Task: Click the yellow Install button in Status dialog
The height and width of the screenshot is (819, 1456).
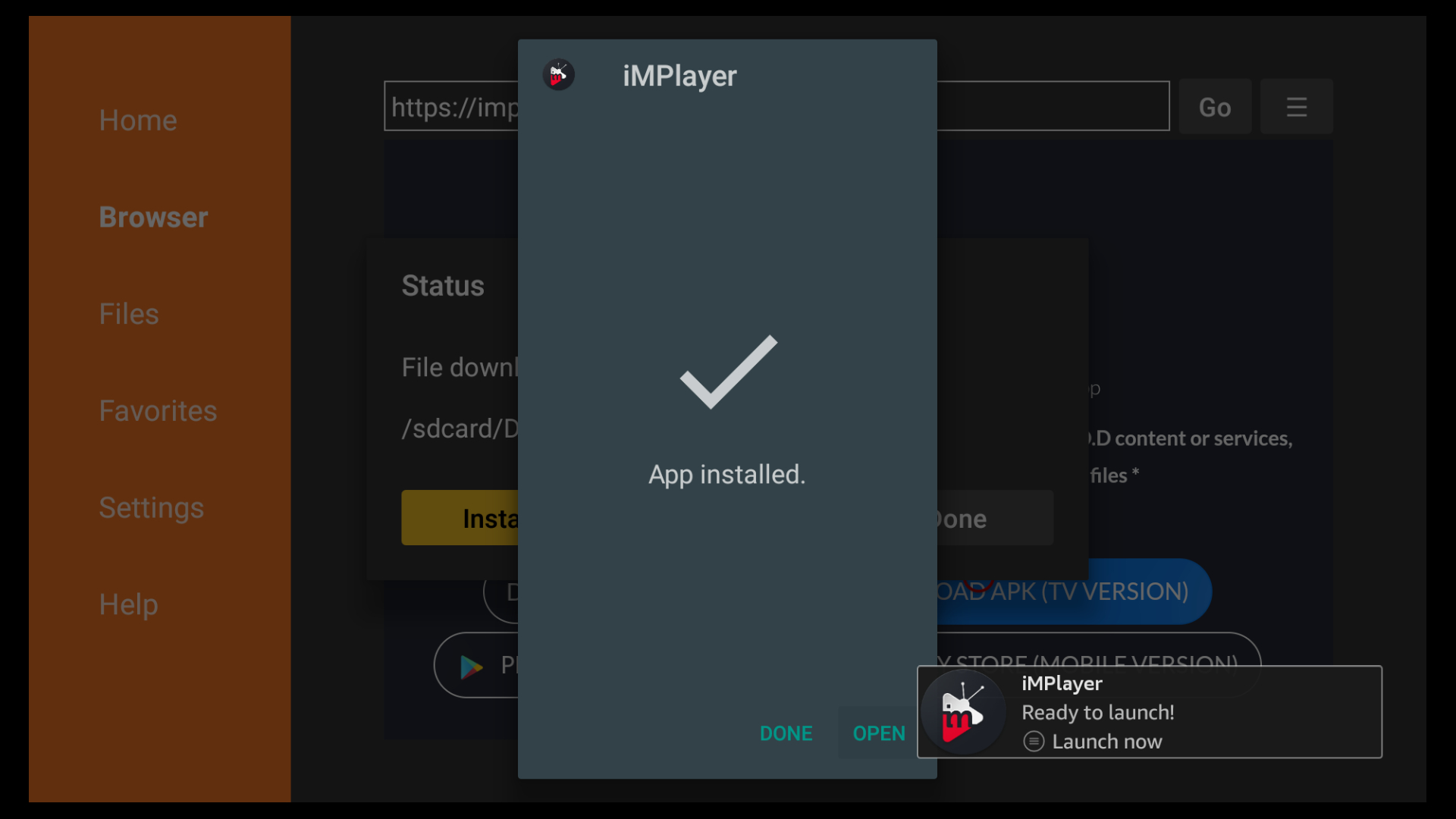Action: pos(460,518)
